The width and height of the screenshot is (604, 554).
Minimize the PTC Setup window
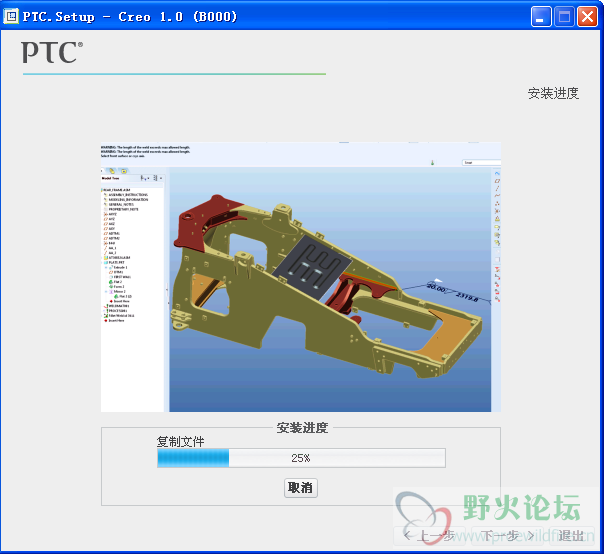tap(541, 17)
